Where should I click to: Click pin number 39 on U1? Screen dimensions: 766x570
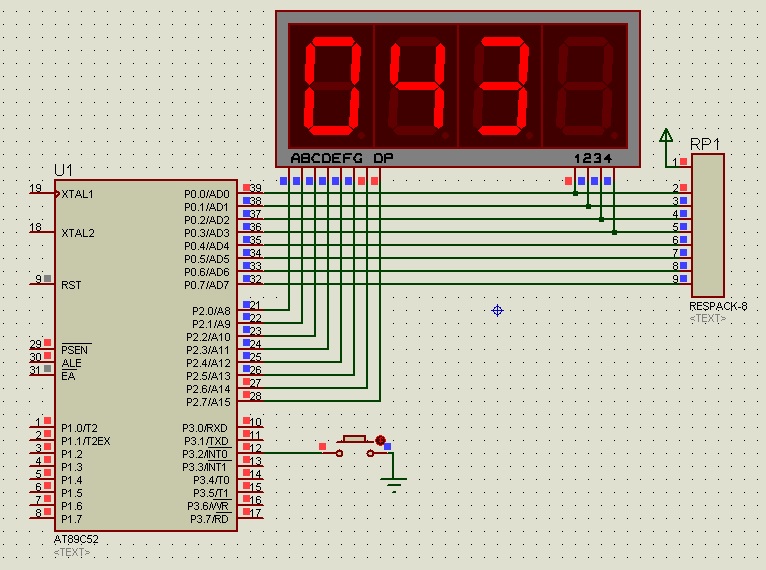pos(256,188)
